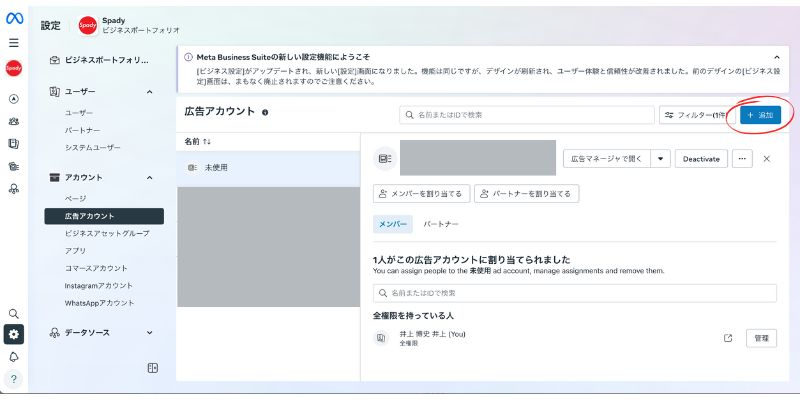
Task: Click 管理 button for 井上 user
Action: [761, 338]
